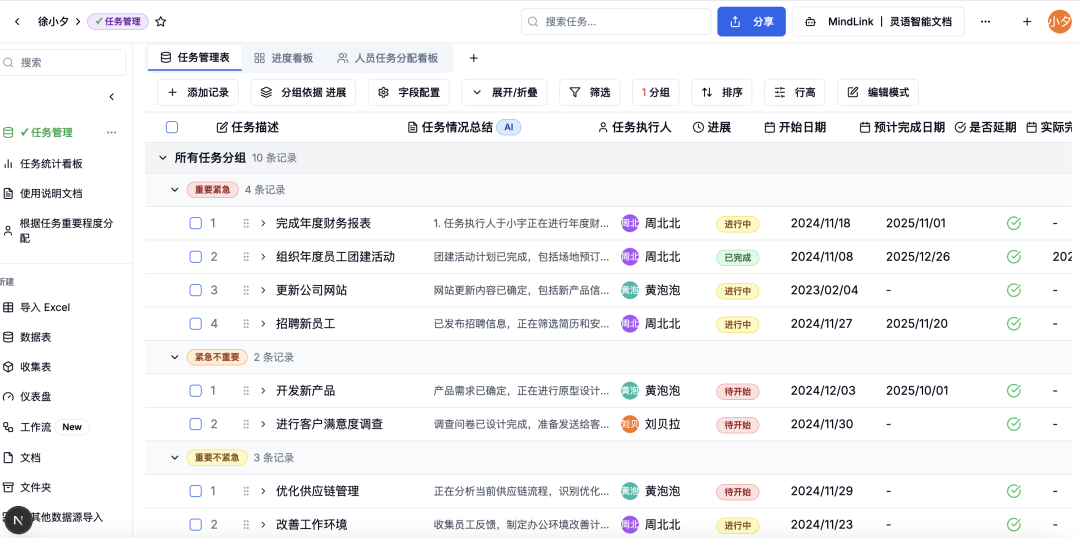Click the ✓任务管理 breadcrumb tag

click(x=118, y=22)
